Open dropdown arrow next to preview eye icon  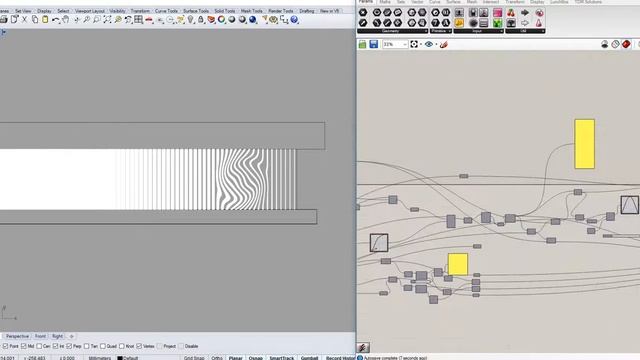pos(436,44)
